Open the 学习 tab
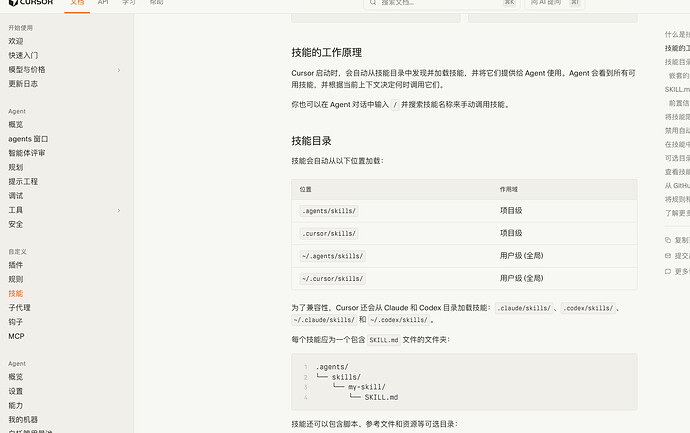690x433 pixels. tap(129, 3)
